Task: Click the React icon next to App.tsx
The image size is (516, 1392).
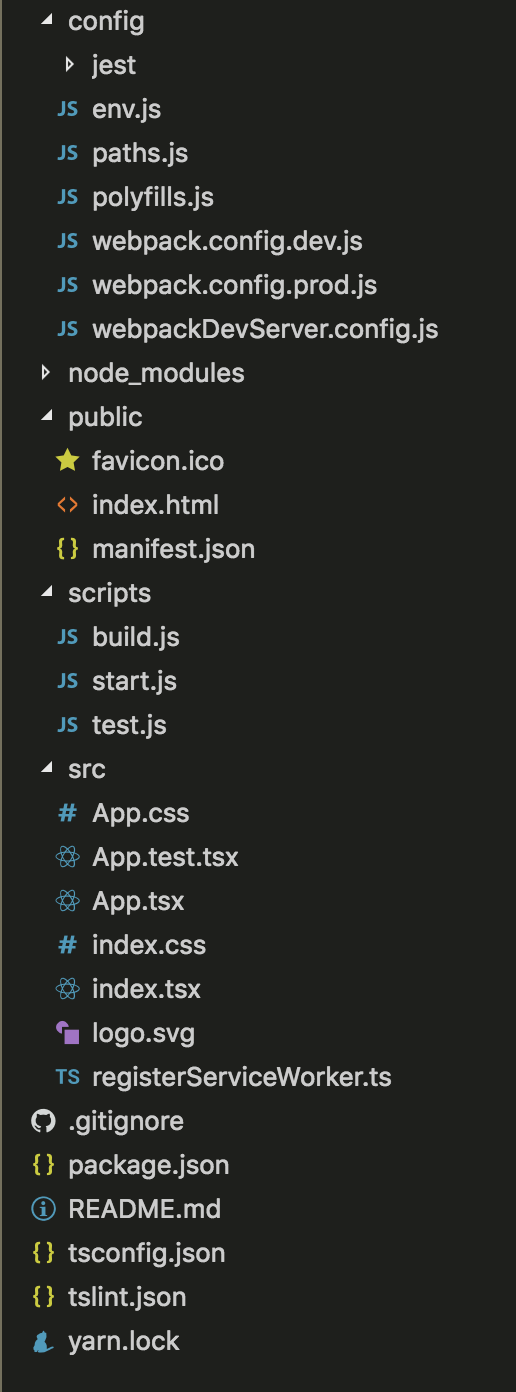Action: point(67,901)
